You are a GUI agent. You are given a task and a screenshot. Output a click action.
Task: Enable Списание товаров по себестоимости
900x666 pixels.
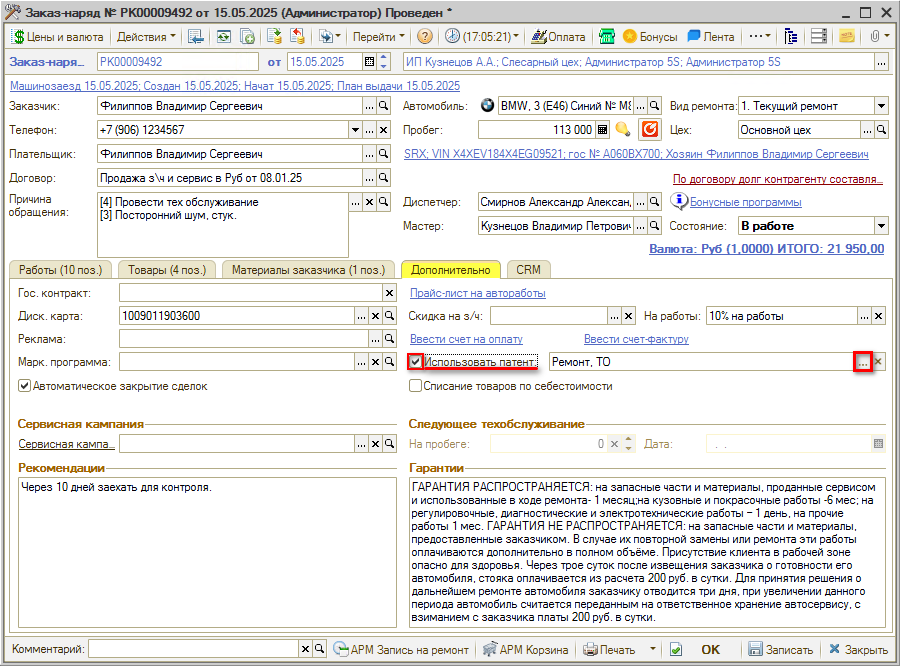(x=416, y=386)
